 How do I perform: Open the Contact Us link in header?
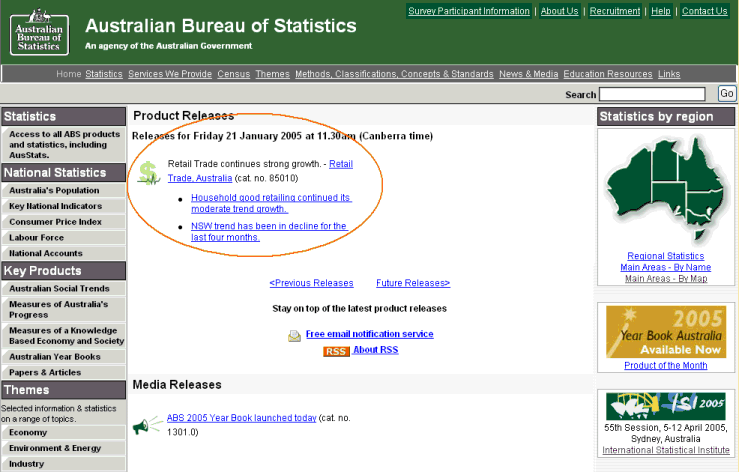click(704, 11)
